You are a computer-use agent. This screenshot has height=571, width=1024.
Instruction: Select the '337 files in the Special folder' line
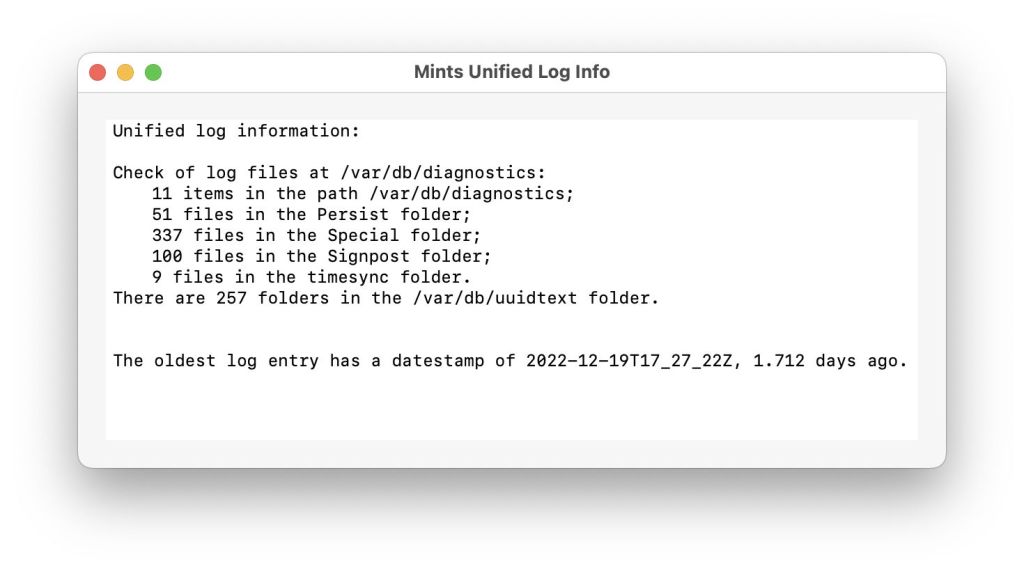(x=316, y=236)
